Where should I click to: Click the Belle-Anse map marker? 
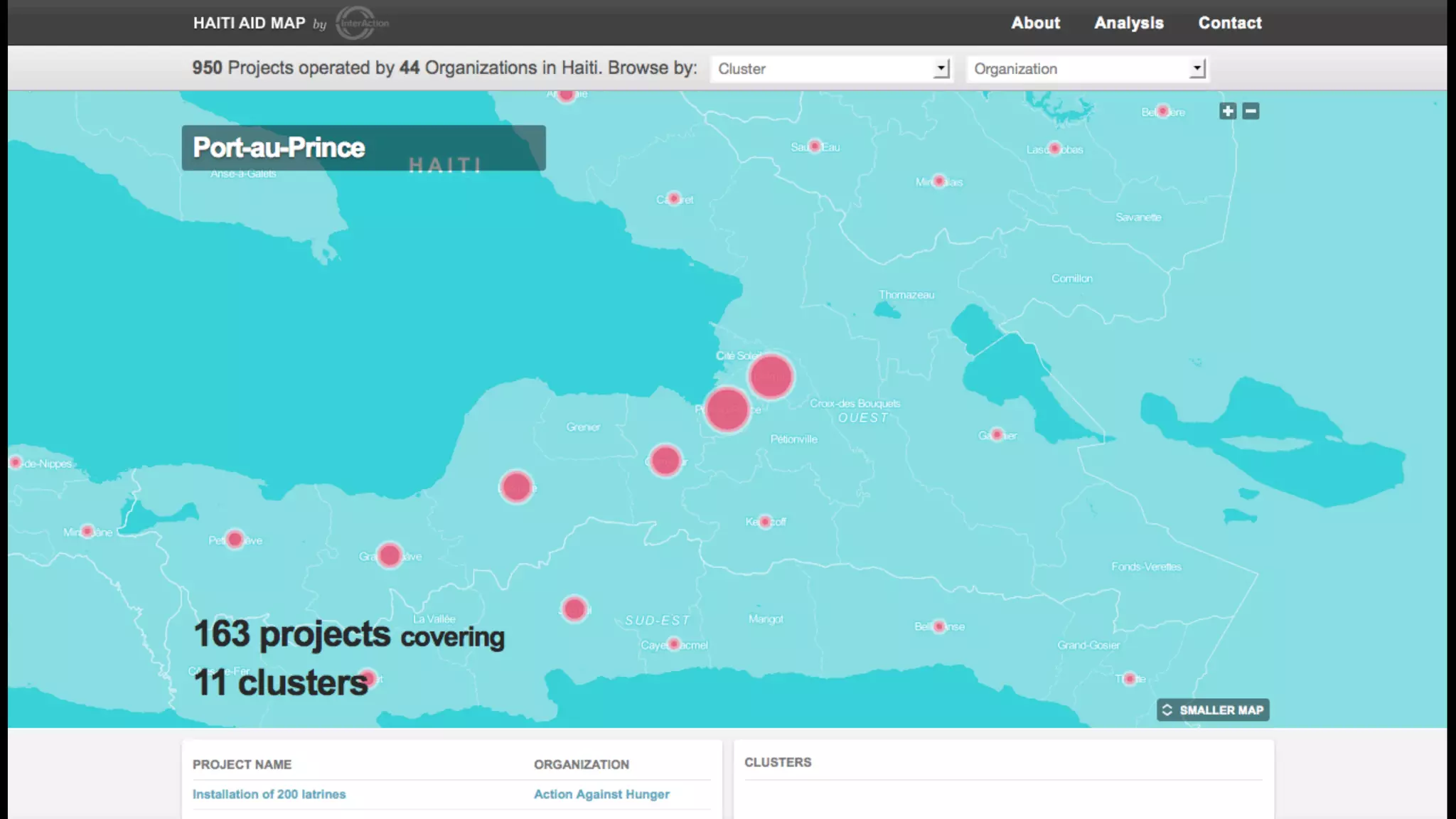939,626
